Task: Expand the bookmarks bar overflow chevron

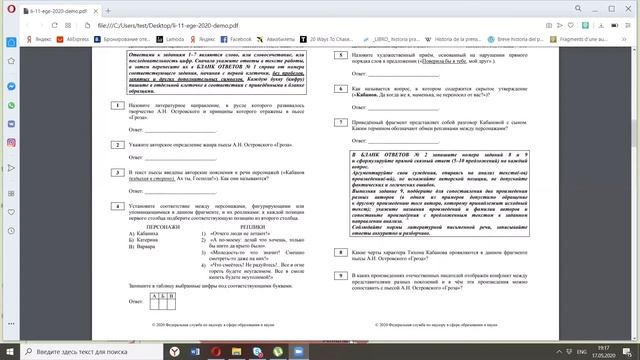Action: (624, 39)
